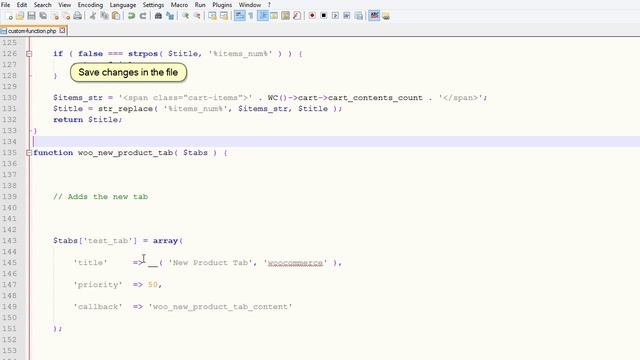Image resolution: width=640 pixels, height=360 pixels.
Task: Click the rightmost toolbar icon after ABC
Action: (x=386, y=16)
